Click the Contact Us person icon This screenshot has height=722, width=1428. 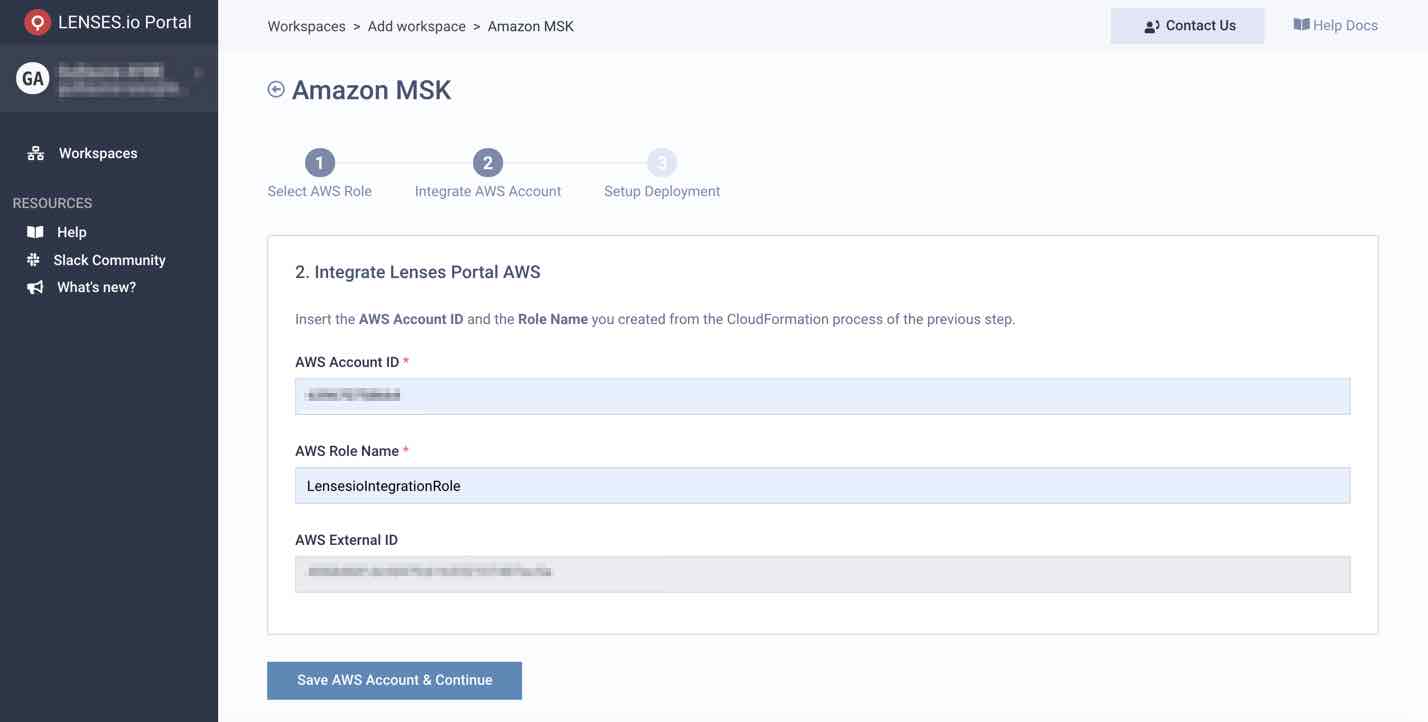[1152, 26]
